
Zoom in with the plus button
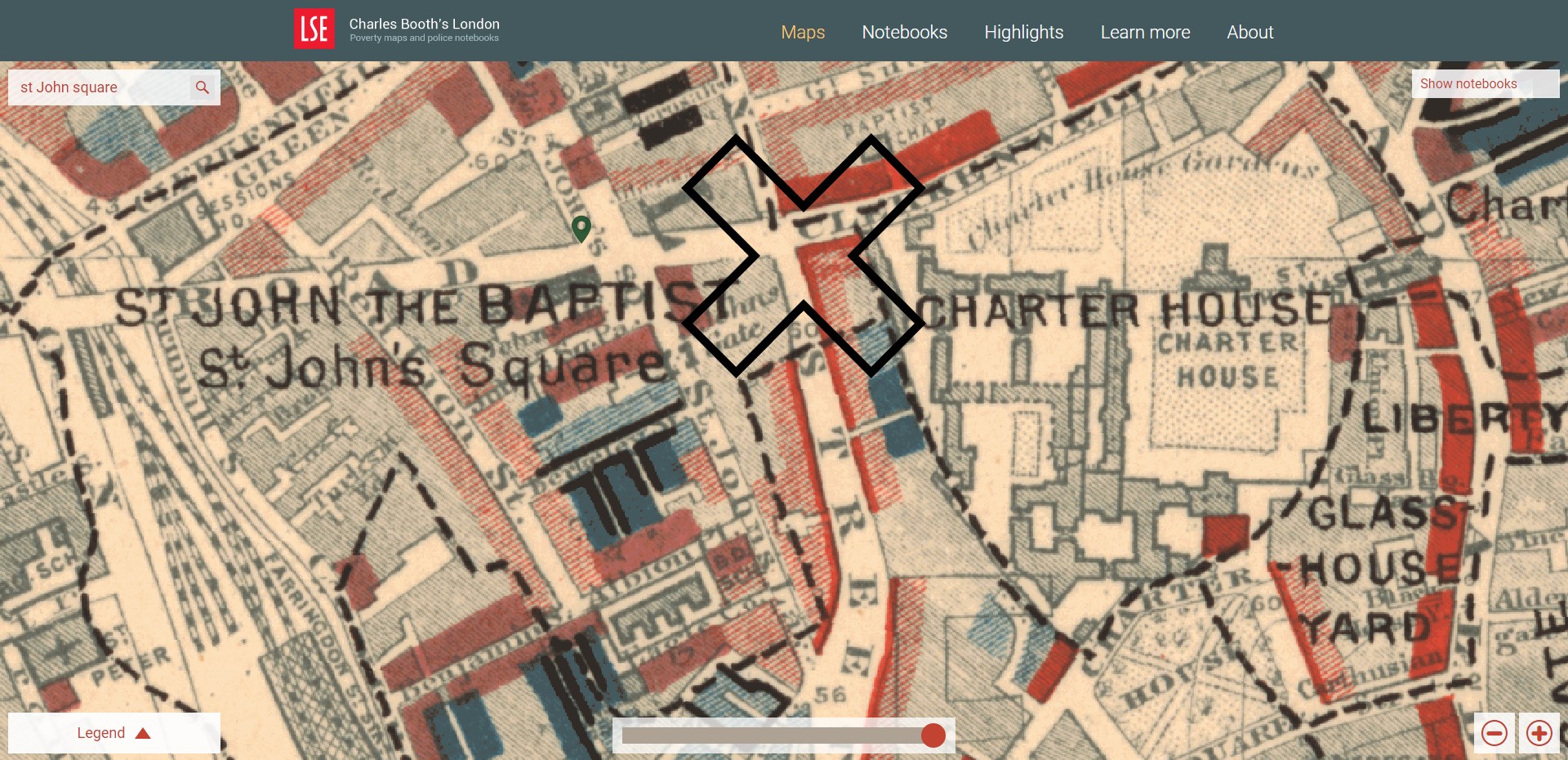coord(1539,733)
